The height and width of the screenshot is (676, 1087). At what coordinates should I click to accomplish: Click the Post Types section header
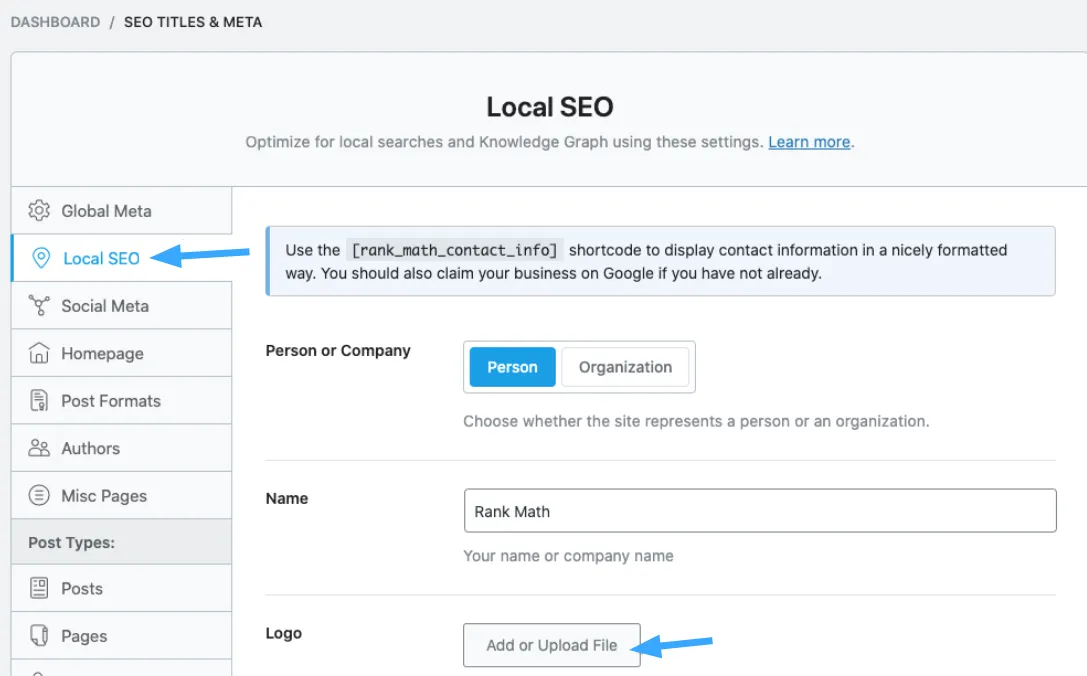point(121,542)
